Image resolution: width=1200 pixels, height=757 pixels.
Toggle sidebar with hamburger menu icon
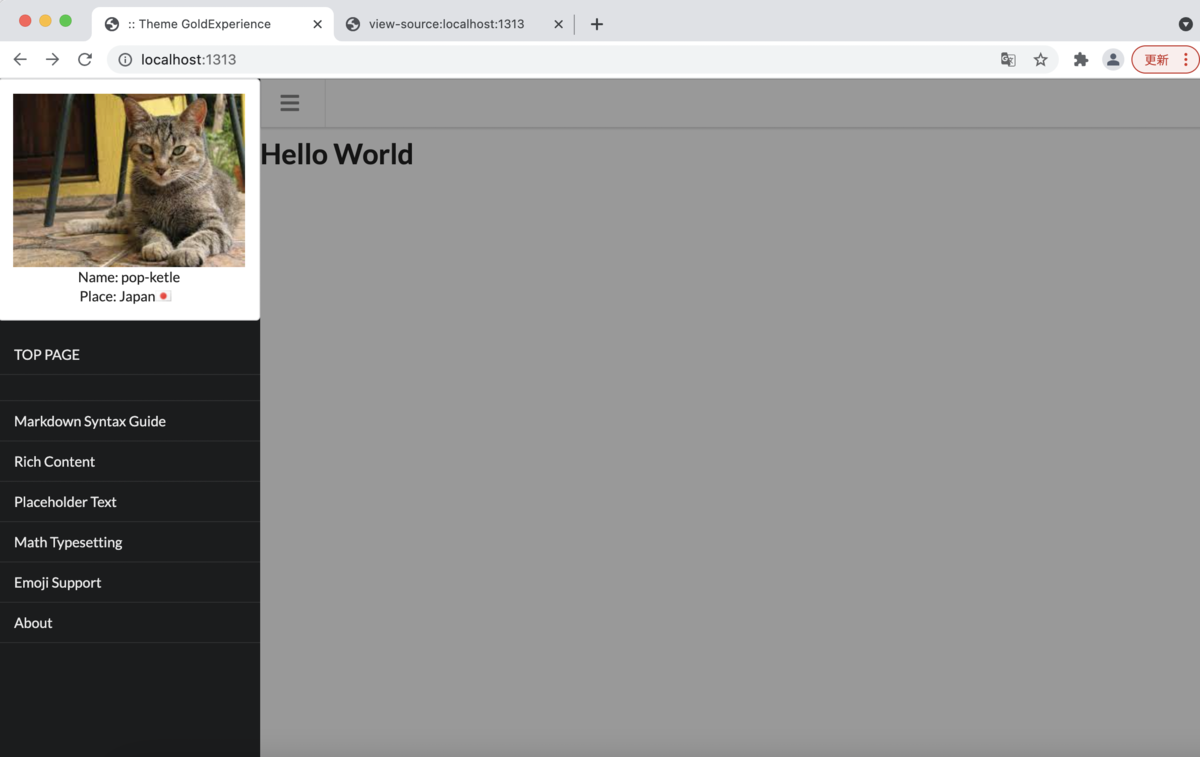click(x=289, y=103)
